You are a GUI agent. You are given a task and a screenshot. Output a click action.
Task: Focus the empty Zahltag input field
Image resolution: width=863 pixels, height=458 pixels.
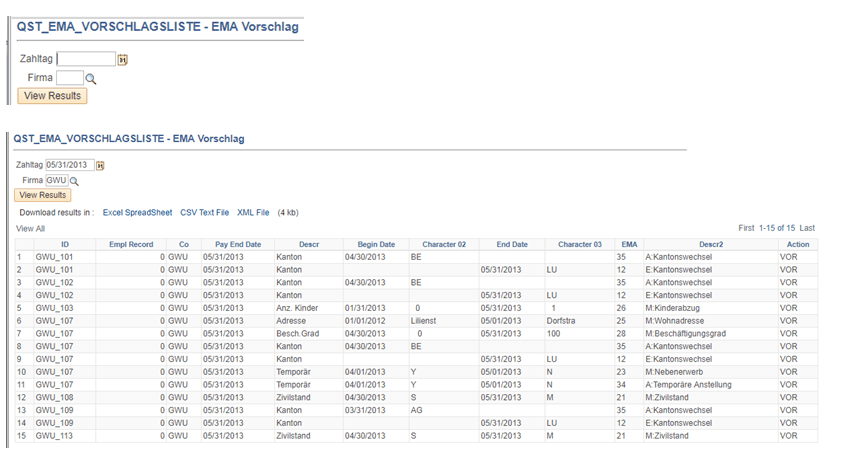(x=86, y=59)
